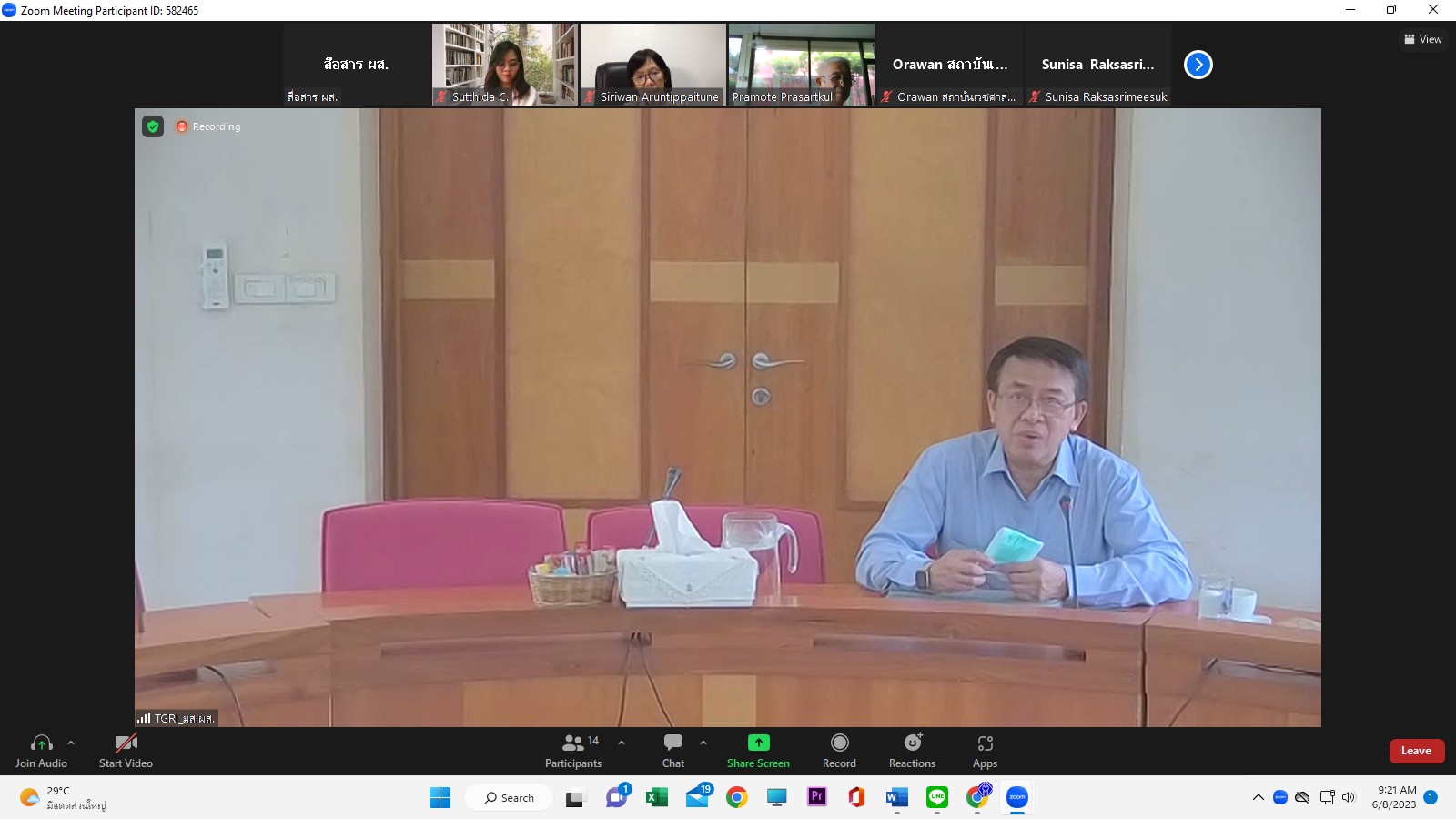Open the Reactions menu

[912, 751]
